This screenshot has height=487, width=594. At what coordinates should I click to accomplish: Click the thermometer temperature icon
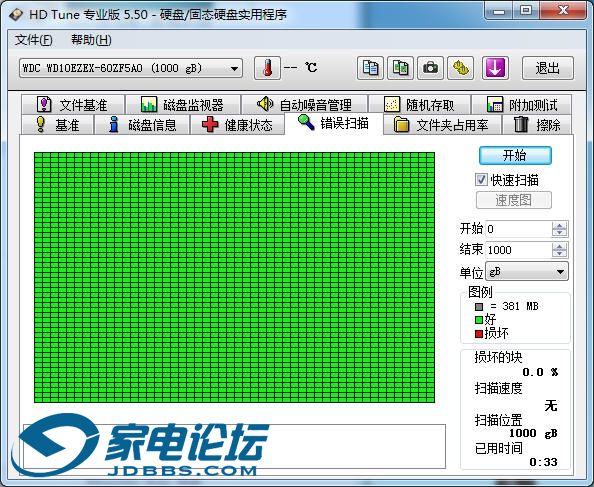267,68
